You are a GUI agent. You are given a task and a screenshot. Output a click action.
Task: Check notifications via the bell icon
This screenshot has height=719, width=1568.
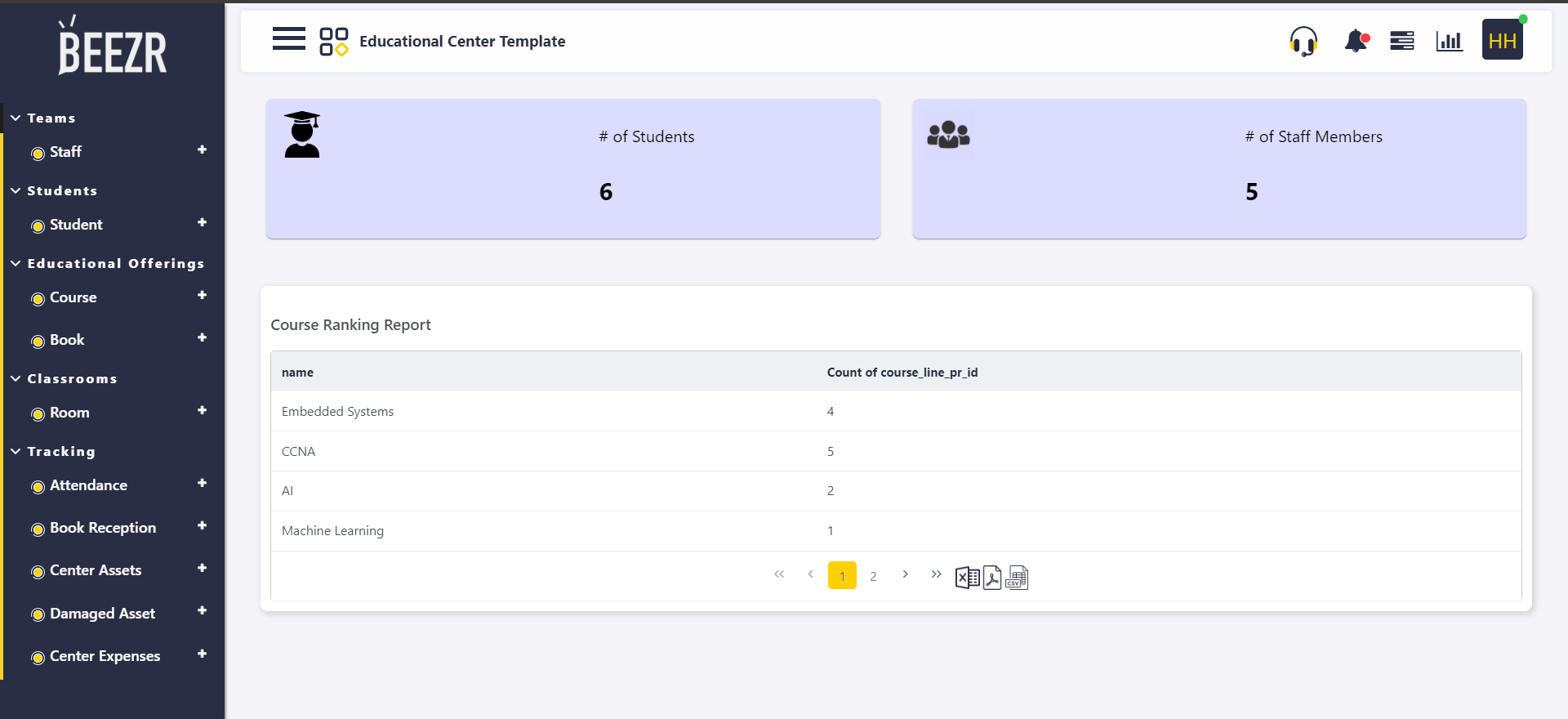pyautogui.click(x=1355, y=41)
